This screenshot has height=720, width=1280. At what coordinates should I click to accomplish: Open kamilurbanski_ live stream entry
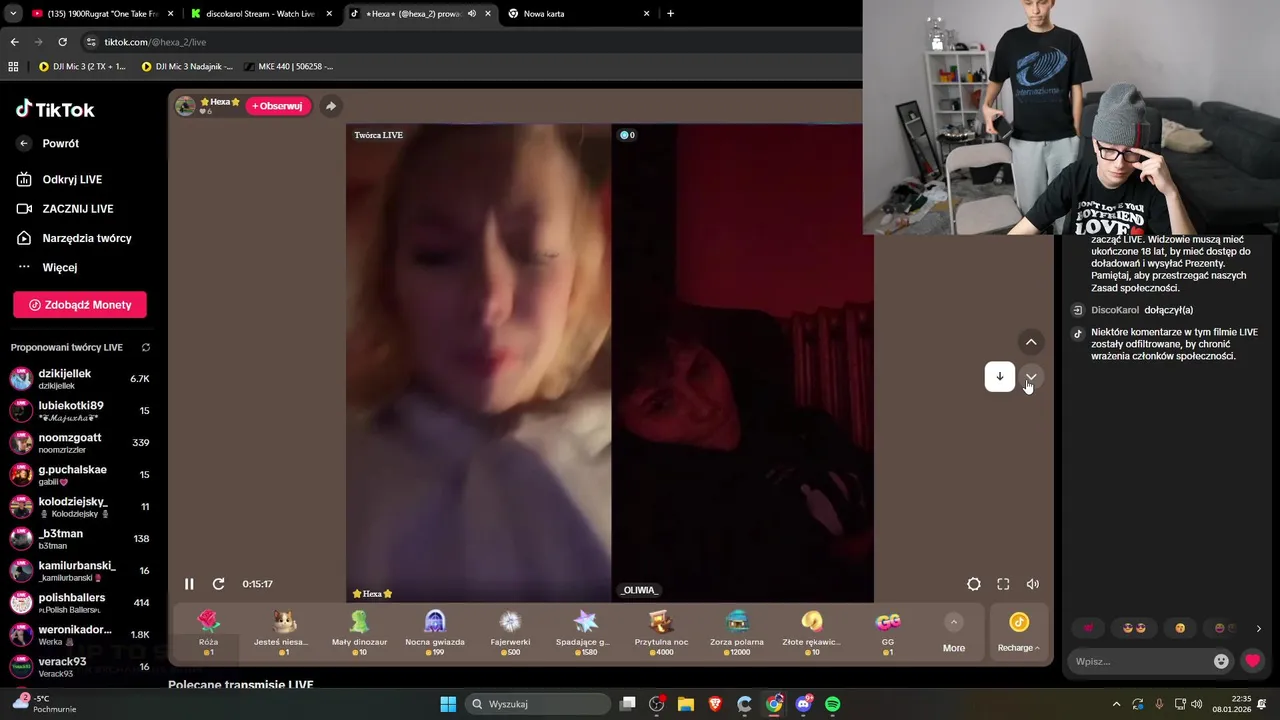click(80, 571)
